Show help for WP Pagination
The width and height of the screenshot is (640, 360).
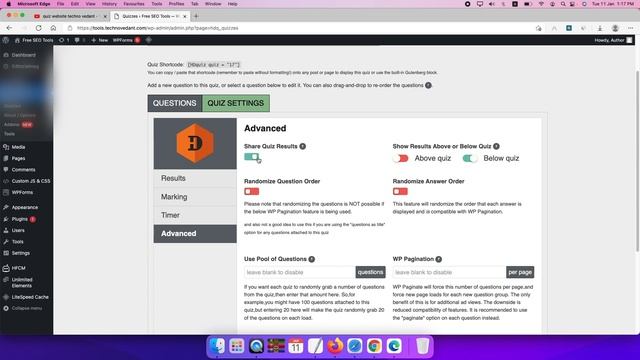[439, 259]
